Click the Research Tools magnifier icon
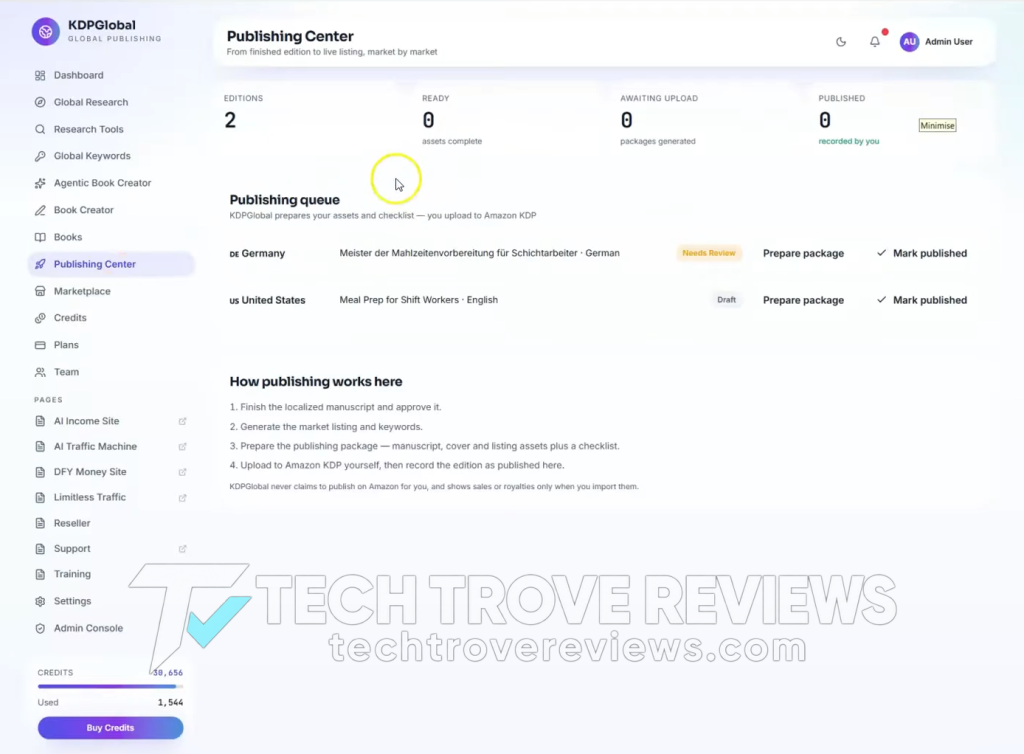 (x=40, y=129)
